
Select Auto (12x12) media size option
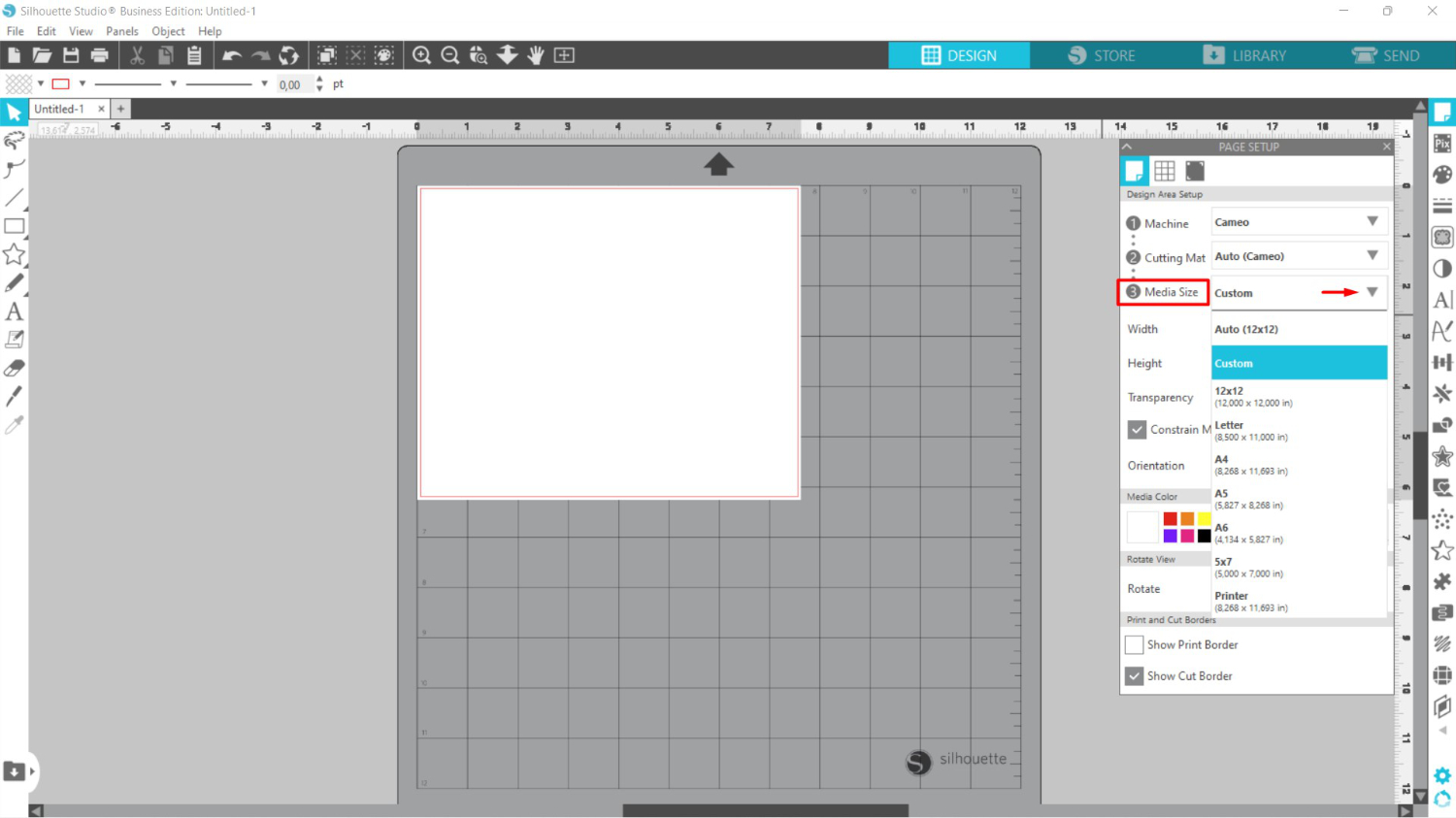click(1299, 329)
